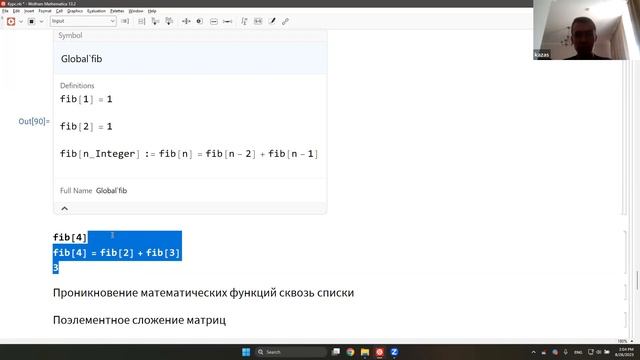640x360 pixels.
Task: Open Task View from the taskbar
Action: tap(336, 352)
